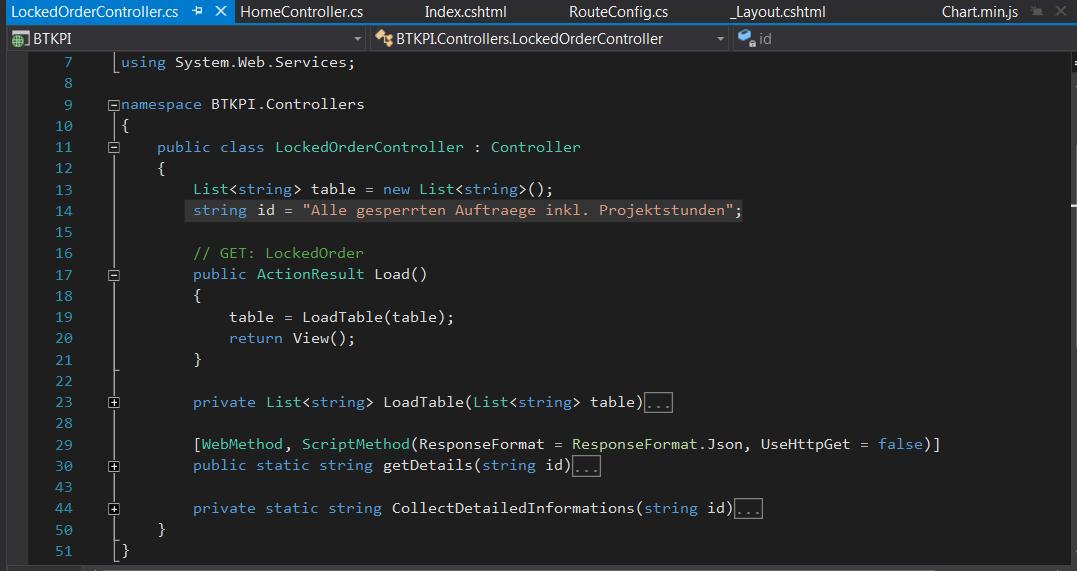Click the collapsed ellipsis box after CollectDetailedInformations
This screenshot has width=1077, height=571.
[748, 509]
